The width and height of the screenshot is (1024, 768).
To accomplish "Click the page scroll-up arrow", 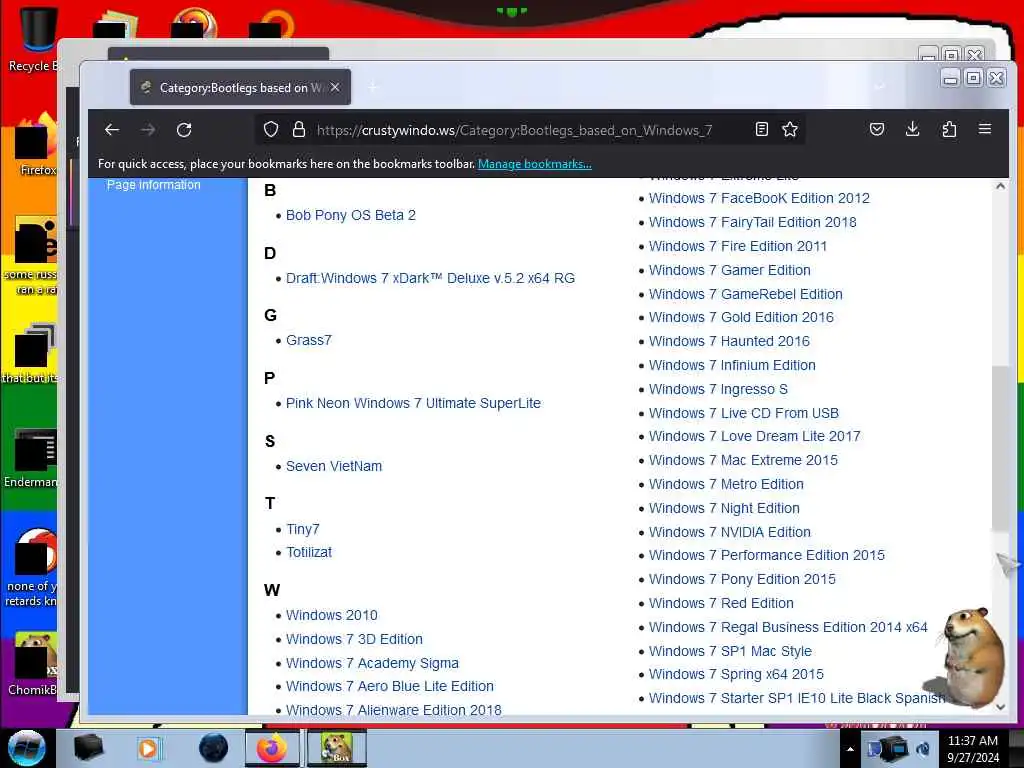I will [1000, 186].
